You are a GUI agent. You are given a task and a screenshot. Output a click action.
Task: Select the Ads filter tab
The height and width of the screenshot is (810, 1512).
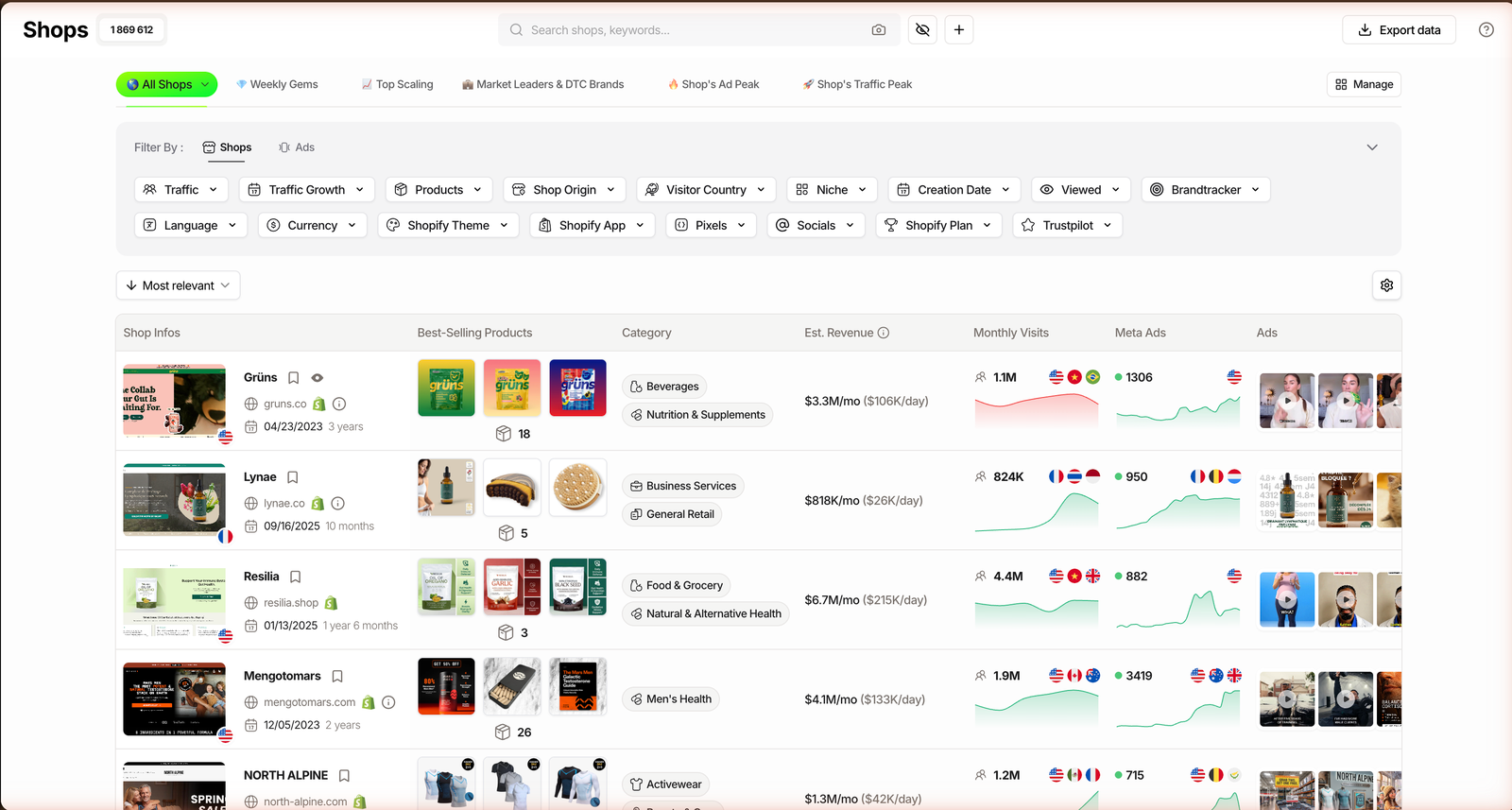[x=297, y=147]
